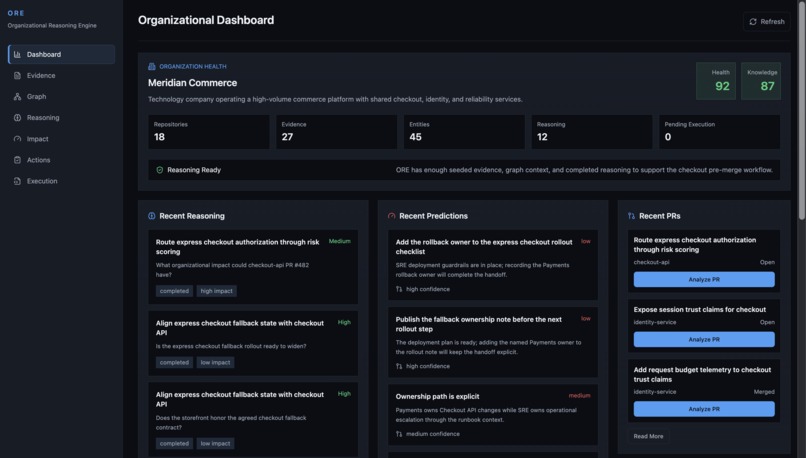Click medium label on Ownership path prediction

[x=579, y=395]
